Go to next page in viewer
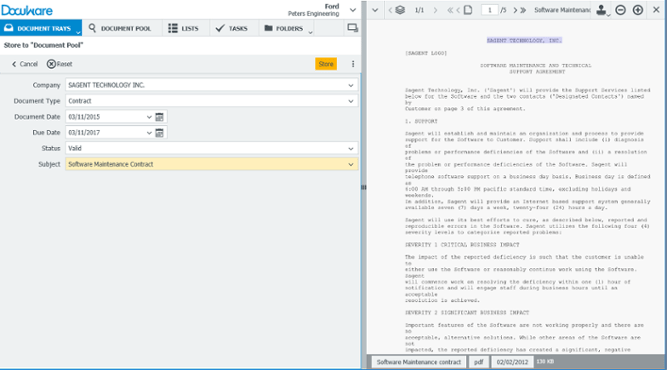Image resolution: width=667 pixels, height=370 pixels. [515, 10]
